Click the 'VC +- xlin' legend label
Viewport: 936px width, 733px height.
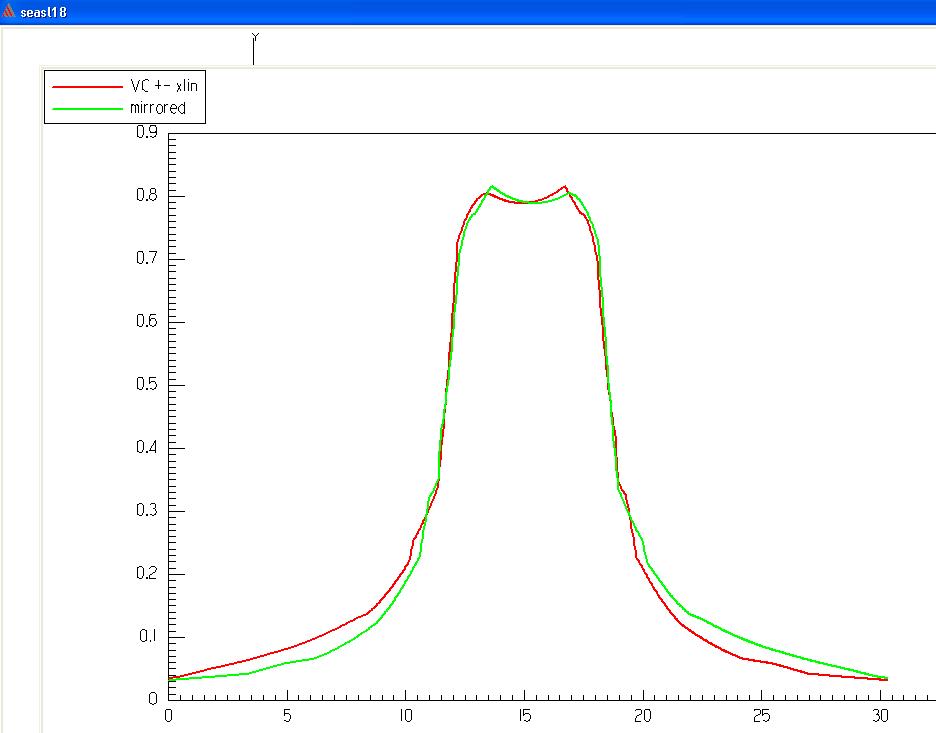pyautogui.click(x=164, y=86)
